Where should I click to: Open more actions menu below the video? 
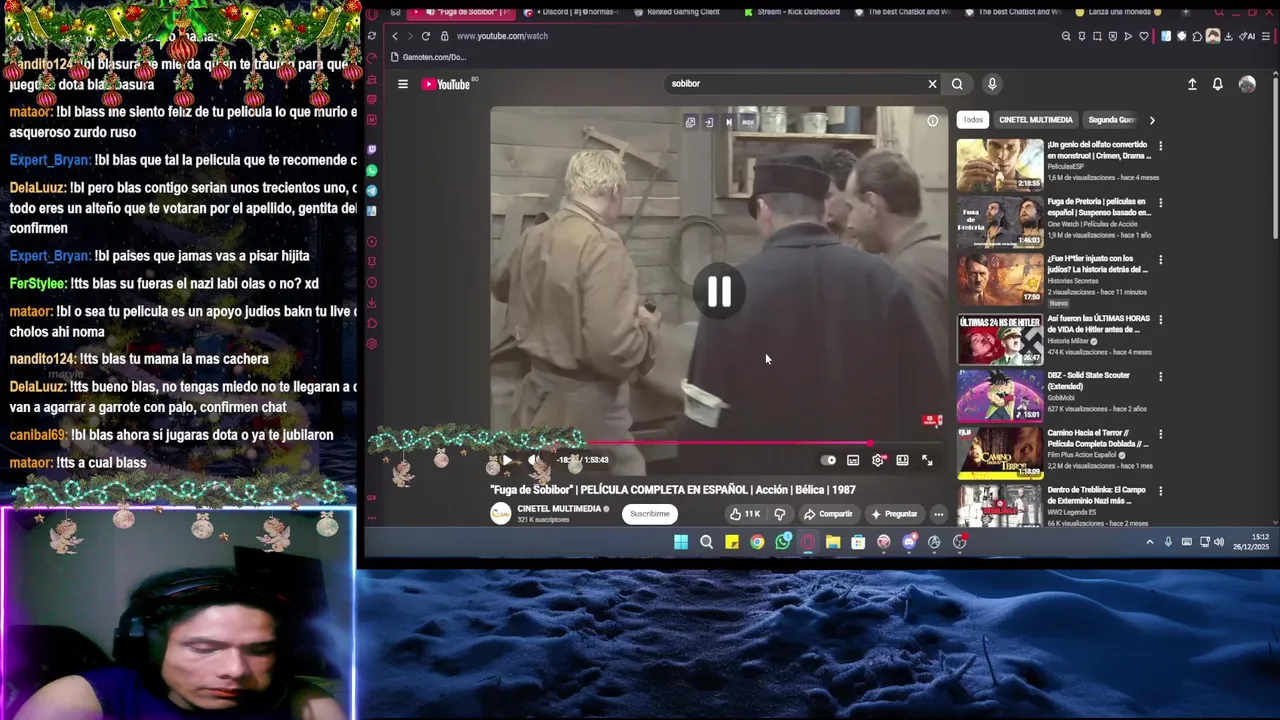point(938,514)
